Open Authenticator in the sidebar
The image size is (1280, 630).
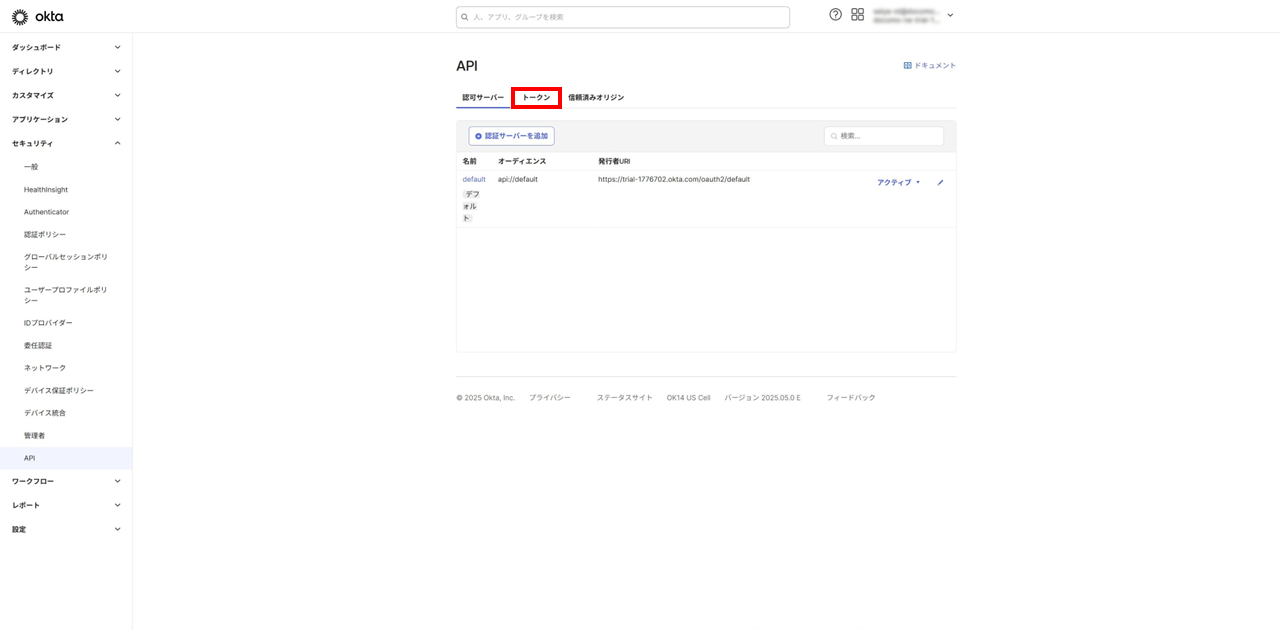47,212
